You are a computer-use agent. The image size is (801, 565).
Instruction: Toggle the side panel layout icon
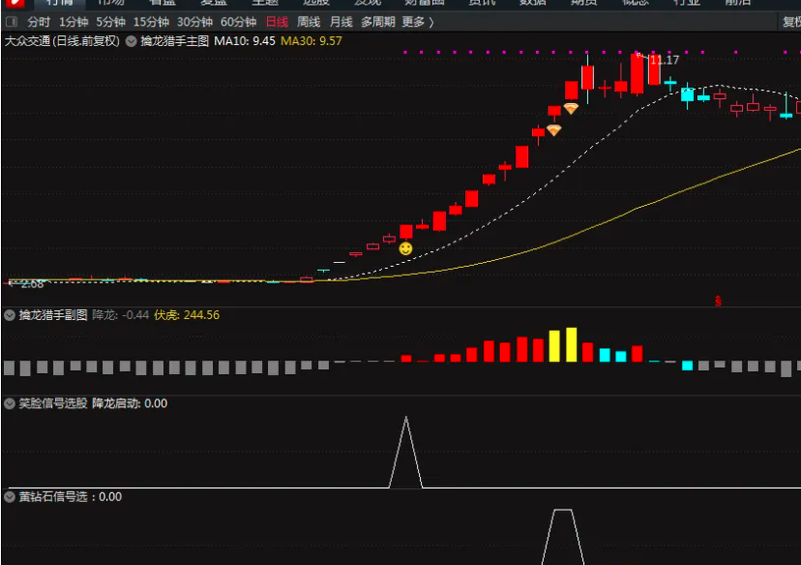coord(11,22)
